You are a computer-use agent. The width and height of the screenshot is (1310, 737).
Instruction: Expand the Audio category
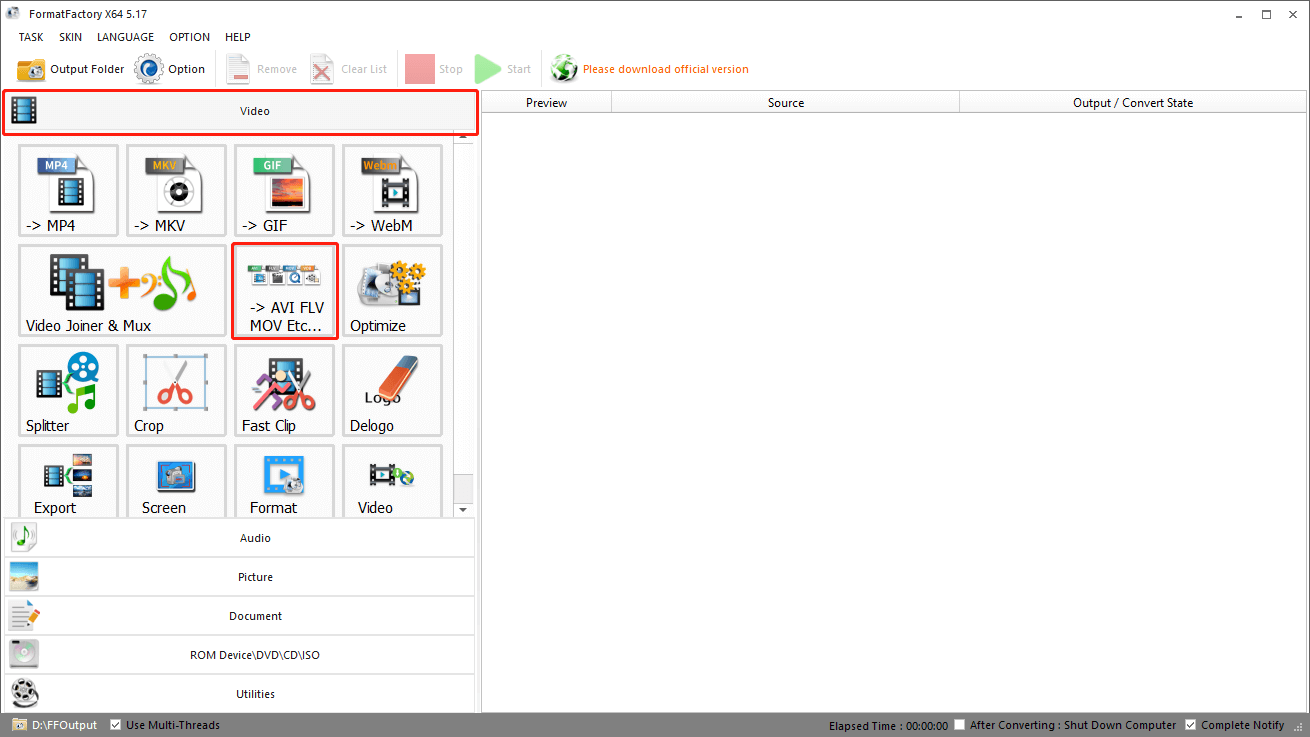(x=240, y=538)
